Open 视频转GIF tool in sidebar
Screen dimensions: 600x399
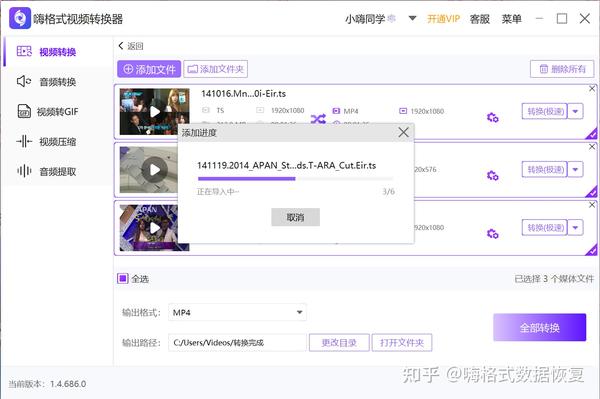[x=57, y=111]
